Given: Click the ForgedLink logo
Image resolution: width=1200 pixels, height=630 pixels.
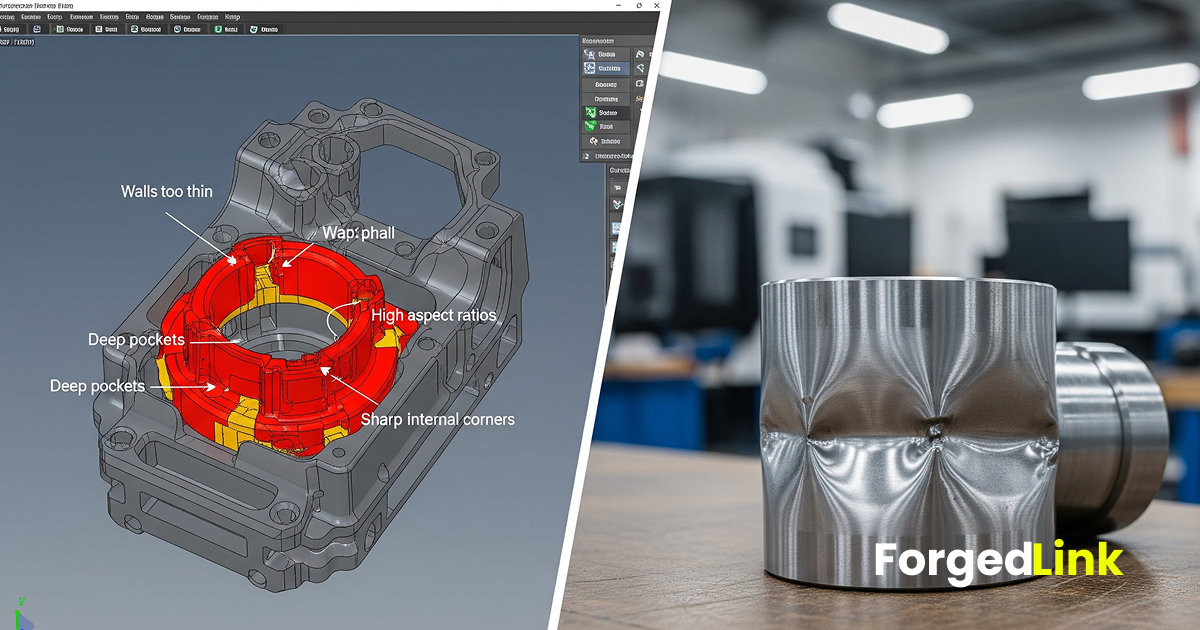Looking at the screenshot, I should 998,561.
